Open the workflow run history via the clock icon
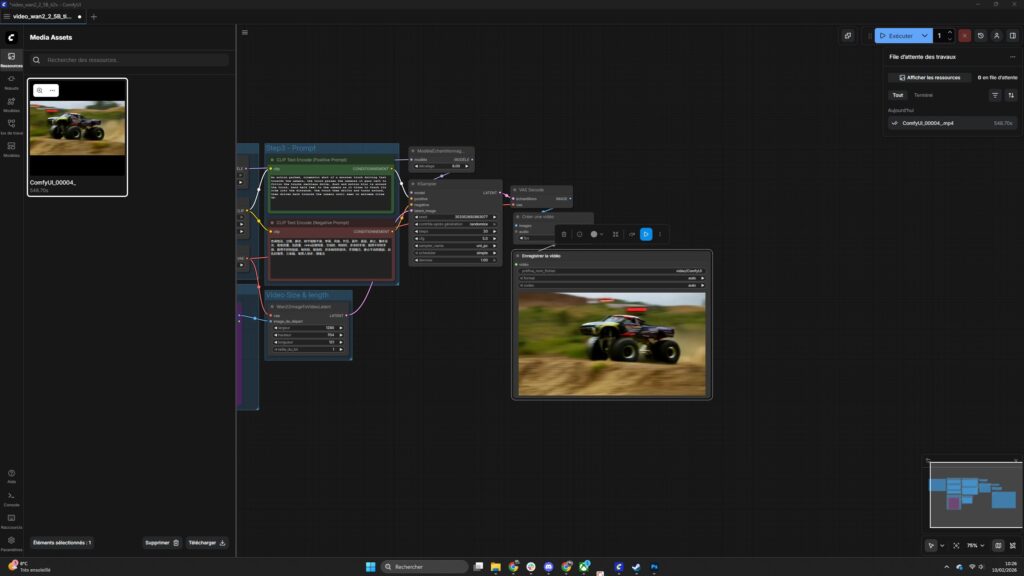 point(981,36)
